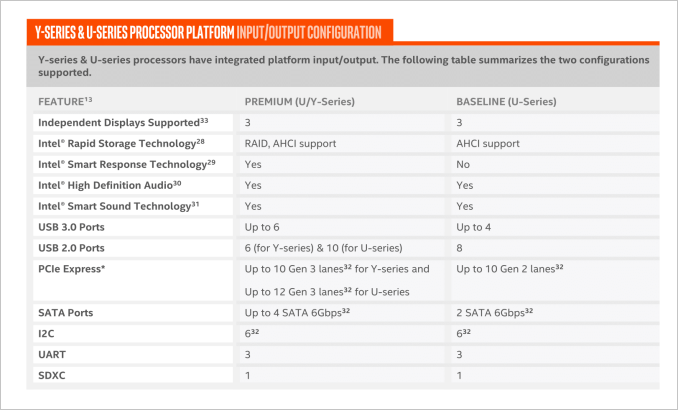Select the SDXC row label

click(52, 375)
